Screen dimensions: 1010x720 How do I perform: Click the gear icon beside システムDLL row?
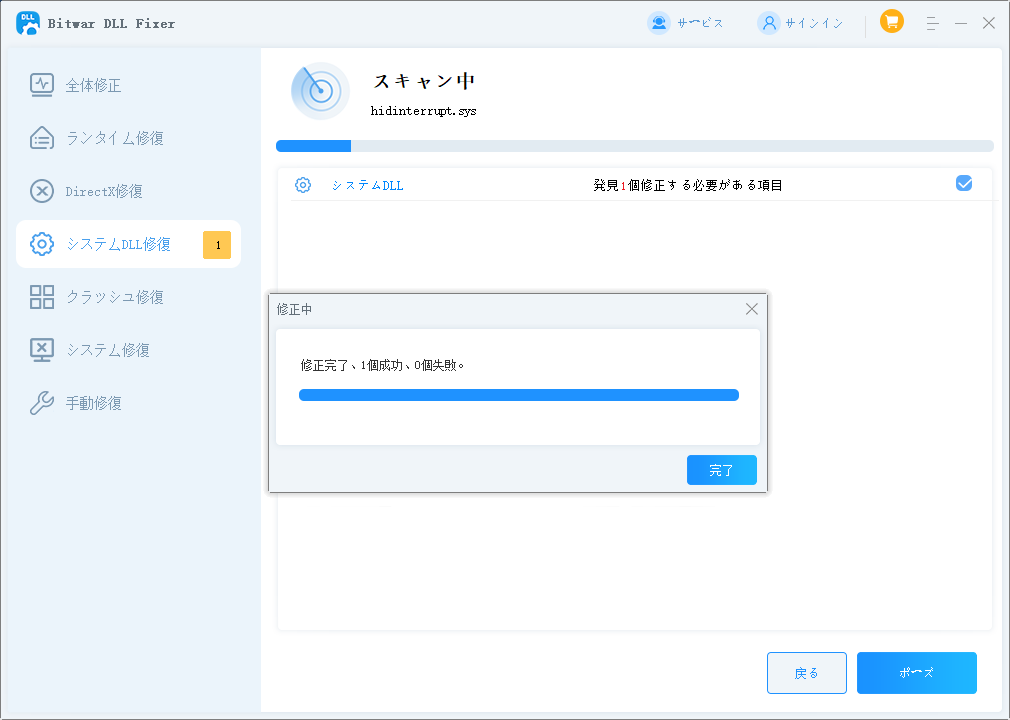coord(303,185)
